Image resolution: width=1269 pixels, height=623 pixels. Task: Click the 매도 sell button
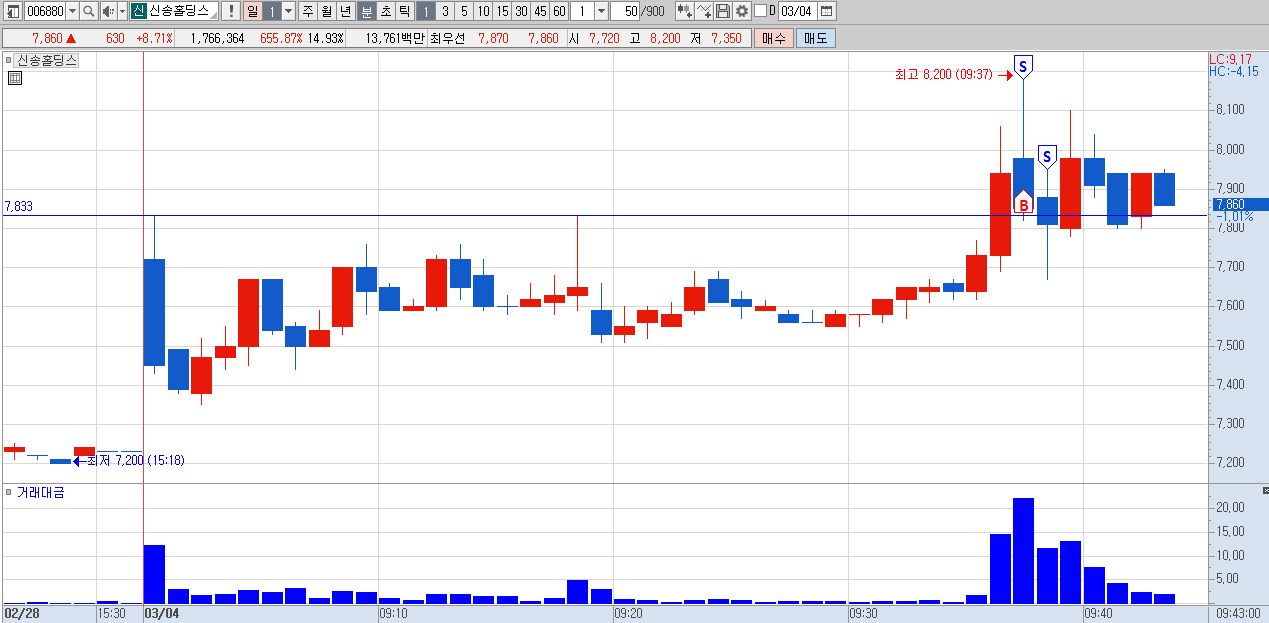click(x=815, y=38)
